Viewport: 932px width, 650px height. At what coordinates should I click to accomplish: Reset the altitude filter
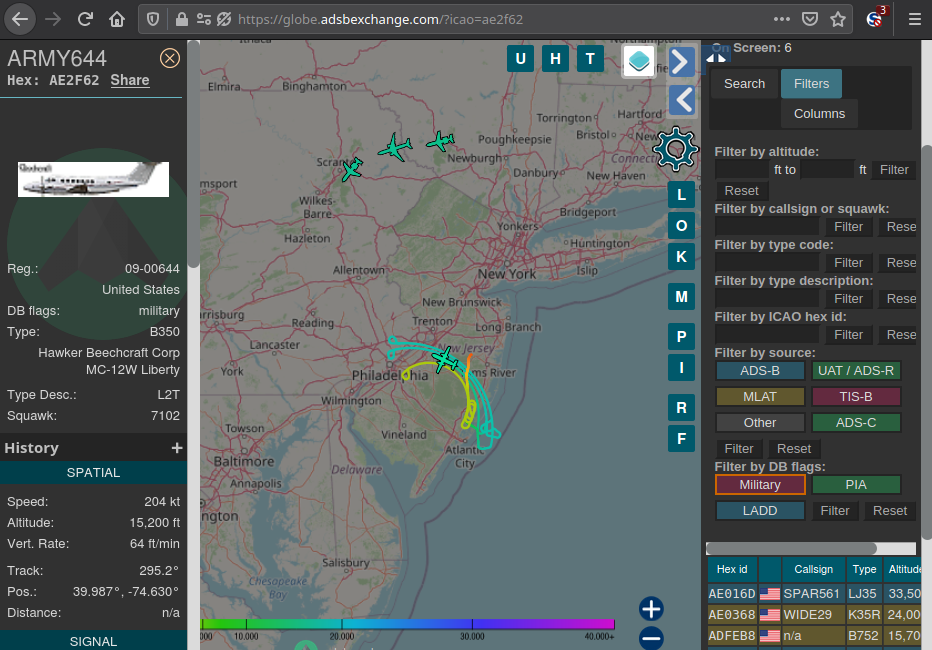741,191
